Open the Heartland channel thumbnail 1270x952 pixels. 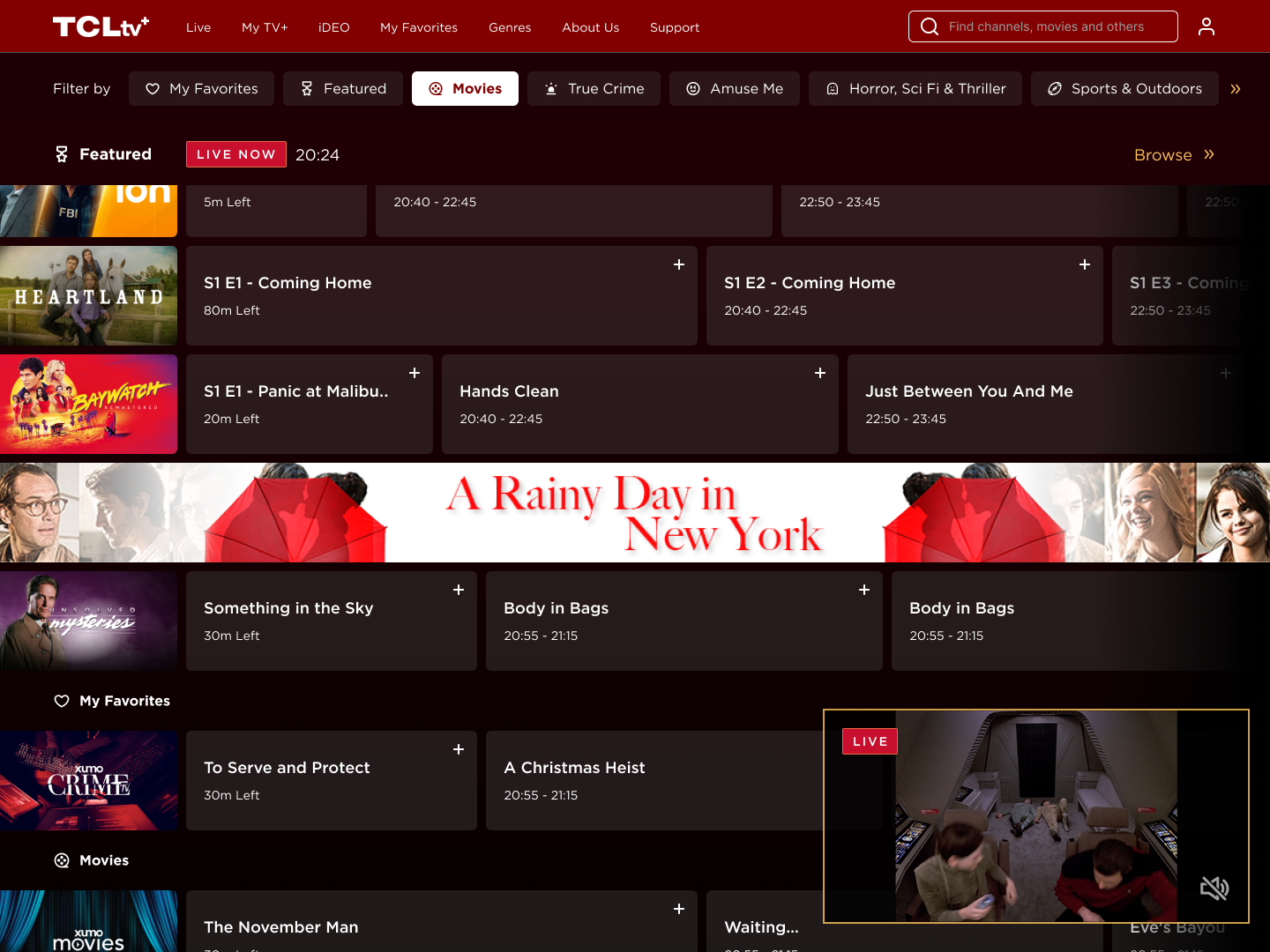click(x=88, y=295)
